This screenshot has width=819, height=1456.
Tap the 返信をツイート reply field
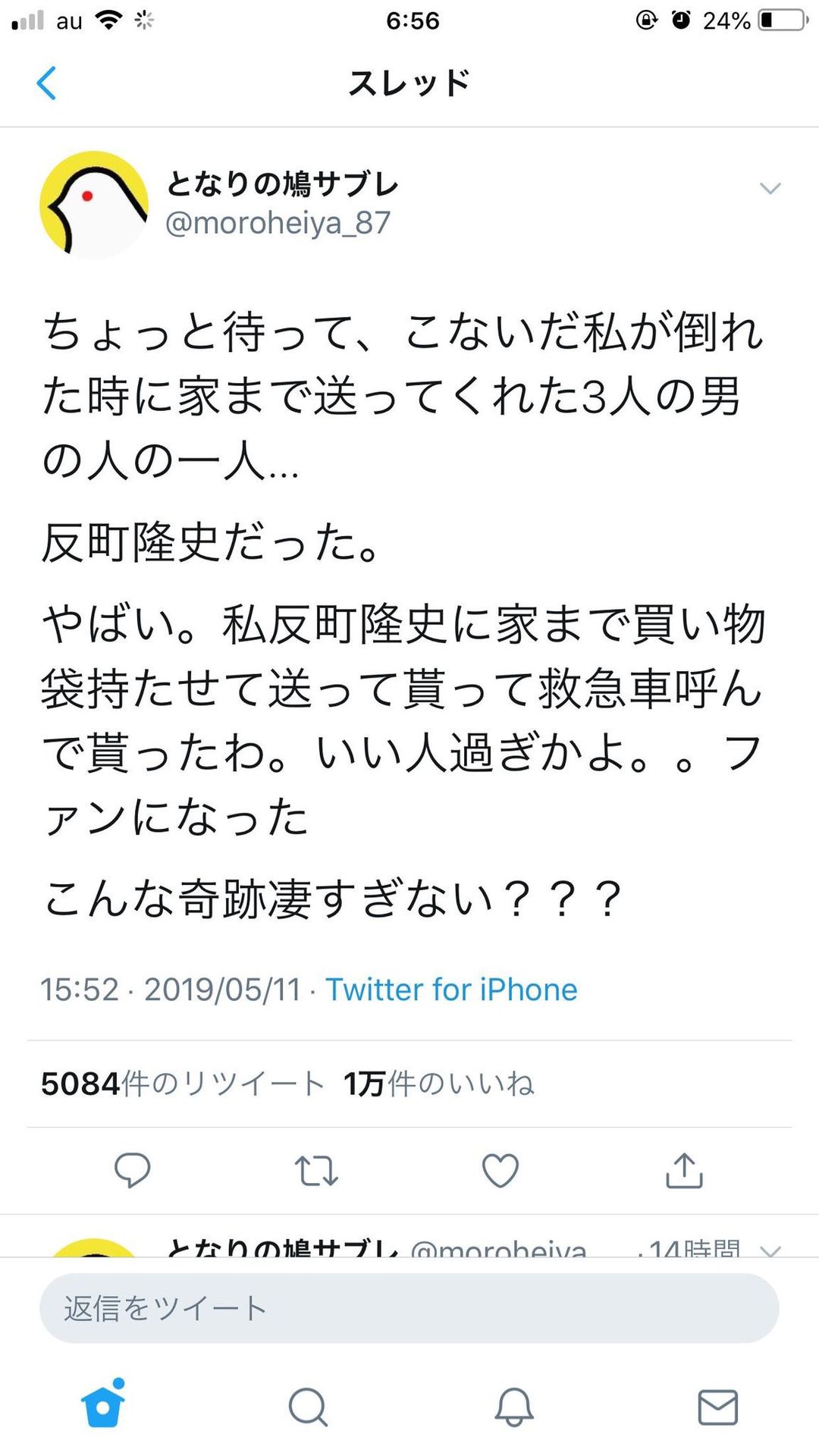tap(409, 1308)
